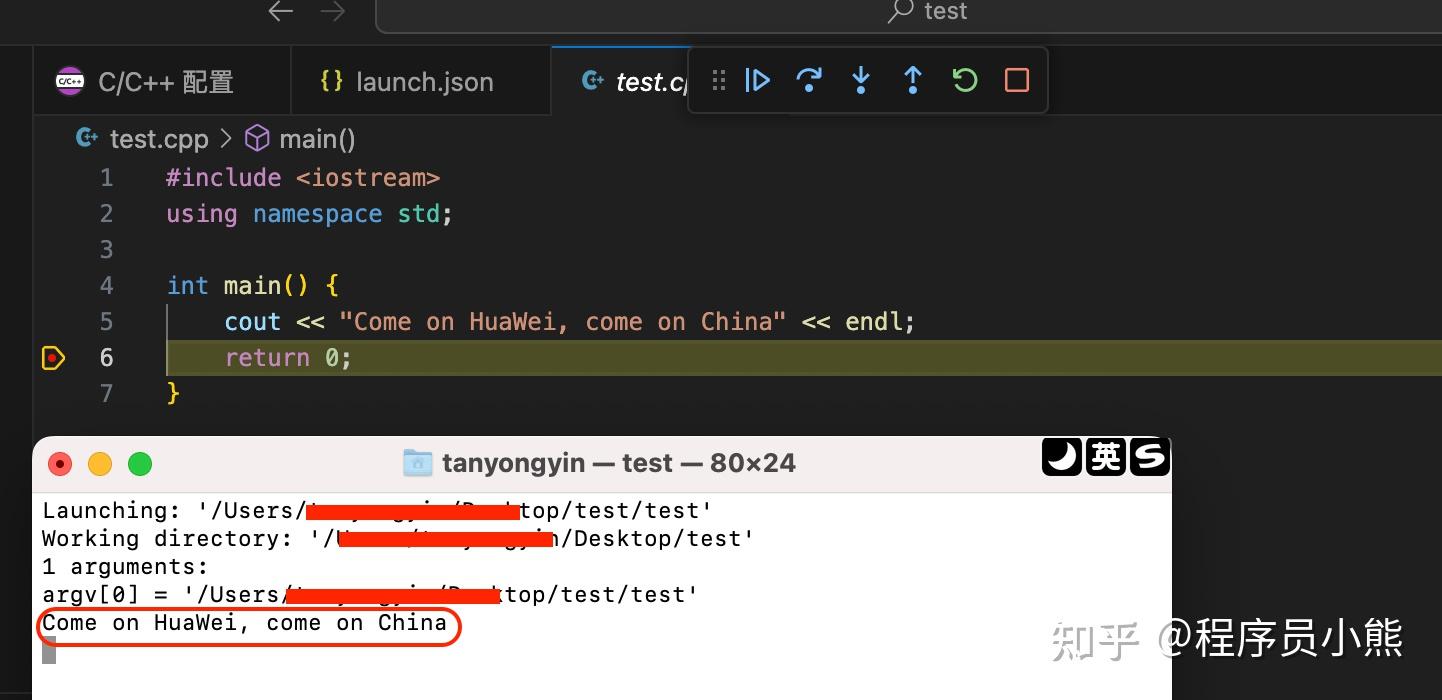Viewport: 1442px width, 700px height.
Task: Select the Step Out debug icon
Action: click(912, 80)
